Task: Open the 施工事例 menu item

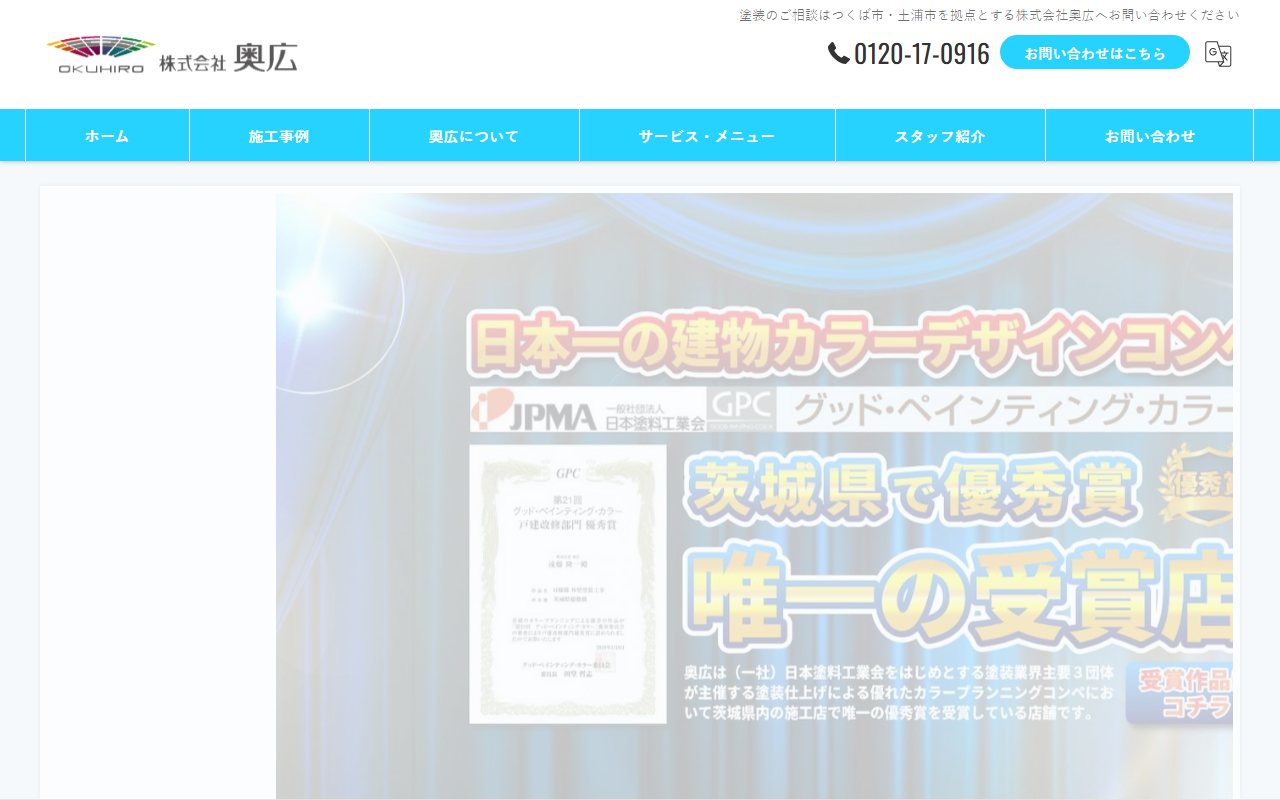Action: click(x=279, y=136)
